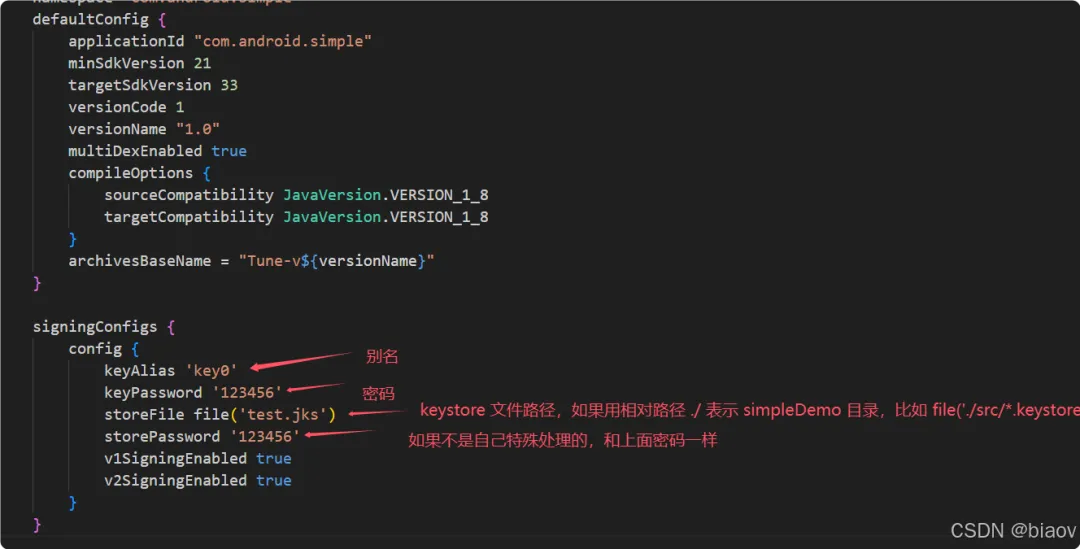The image size is (1080, 549).
Task: Click the config block name
Action: (x=95, y=349)
